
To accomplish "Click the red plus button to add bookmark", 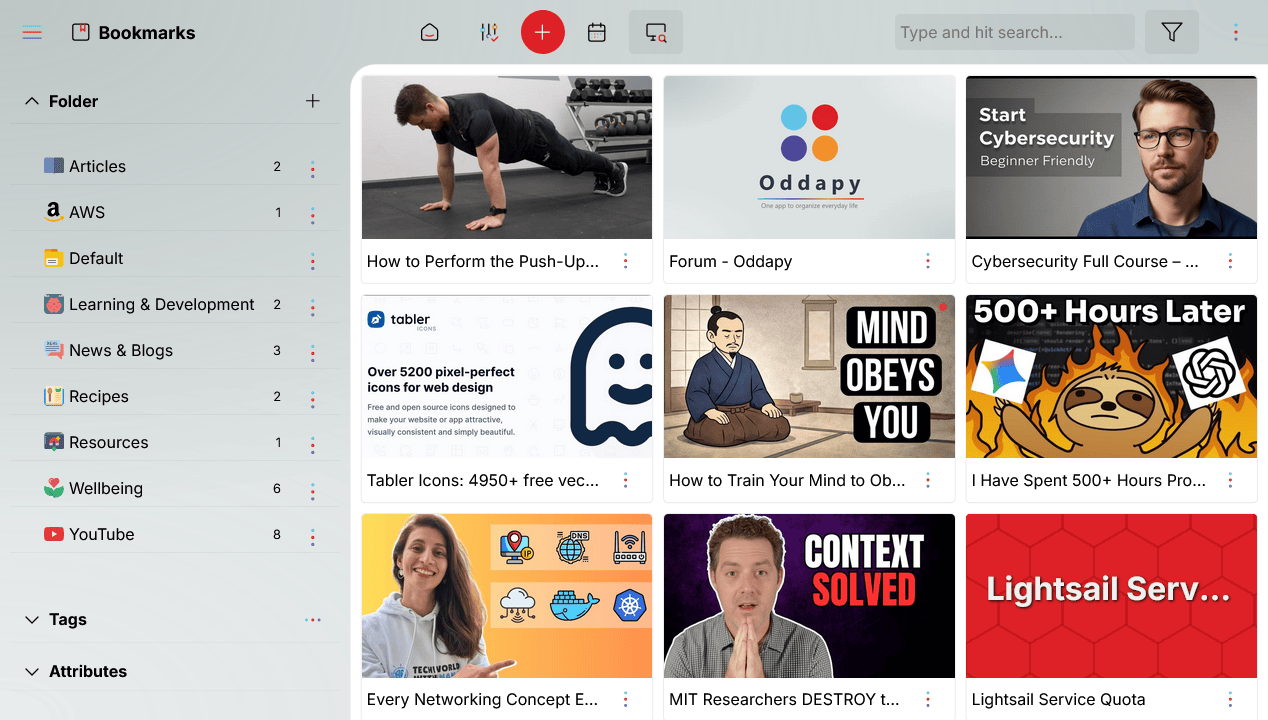I will pyautogui.click(x=542, y=31).
